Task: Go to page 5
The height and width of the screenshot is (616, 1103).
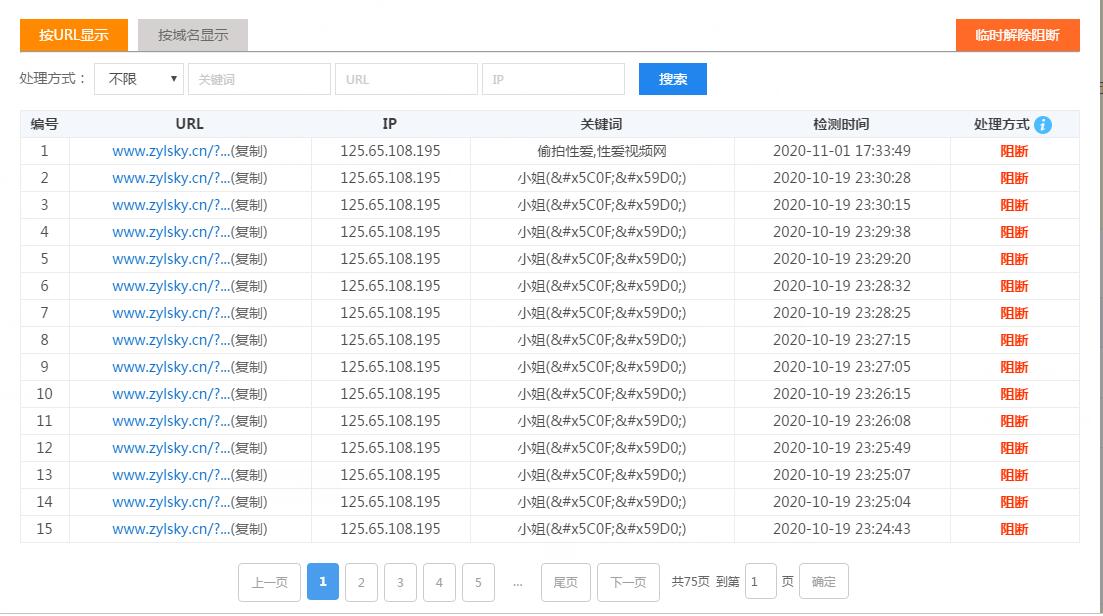Action: tap(478, 582)
